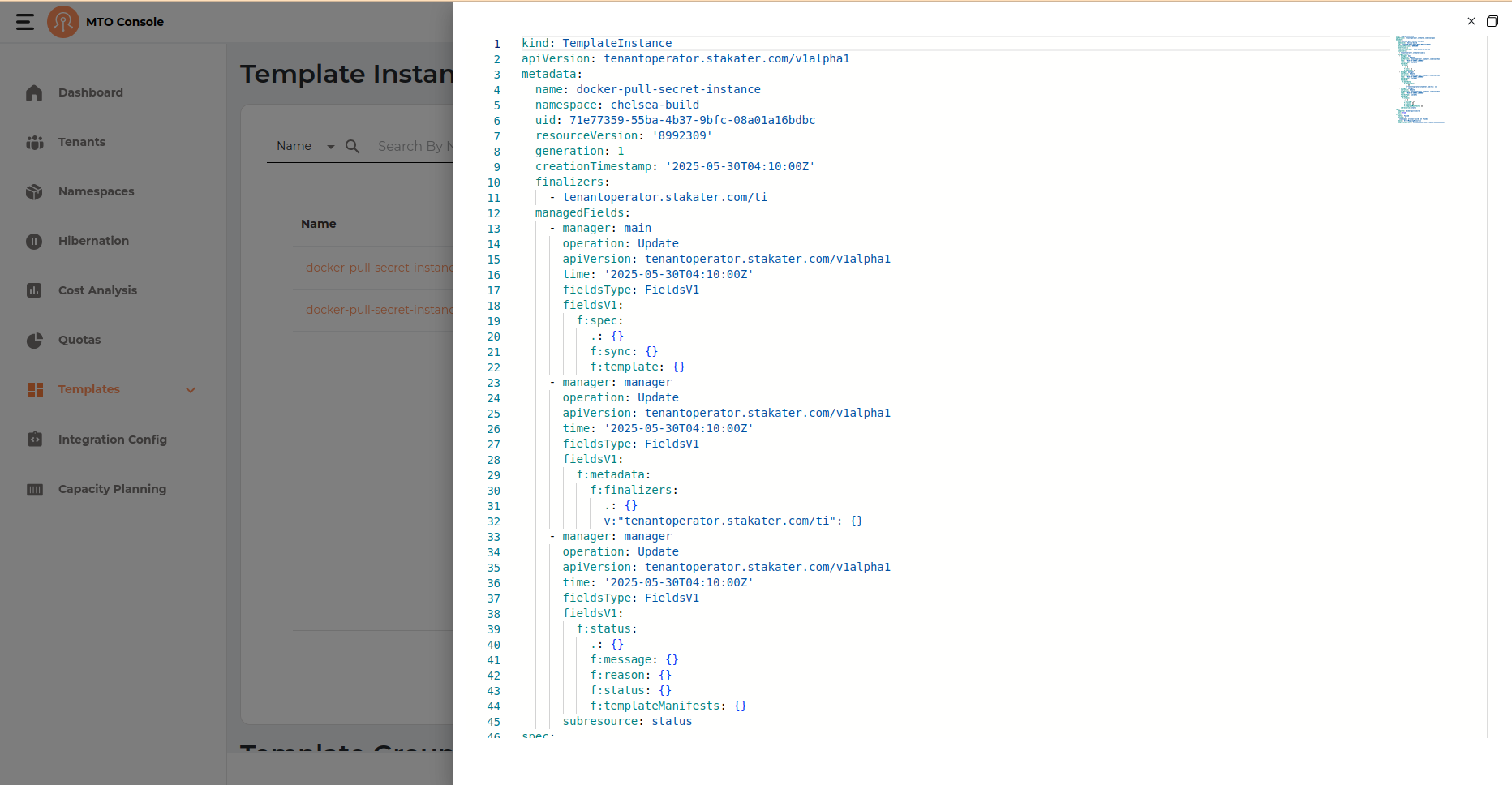Click the Tenants people icon
Screen dimensions: 1512x785
pos(35,142)
